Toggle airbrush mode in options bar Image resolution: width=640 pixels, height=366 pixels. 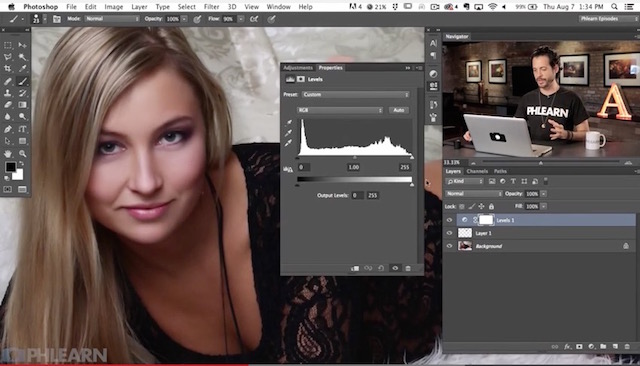254,19
